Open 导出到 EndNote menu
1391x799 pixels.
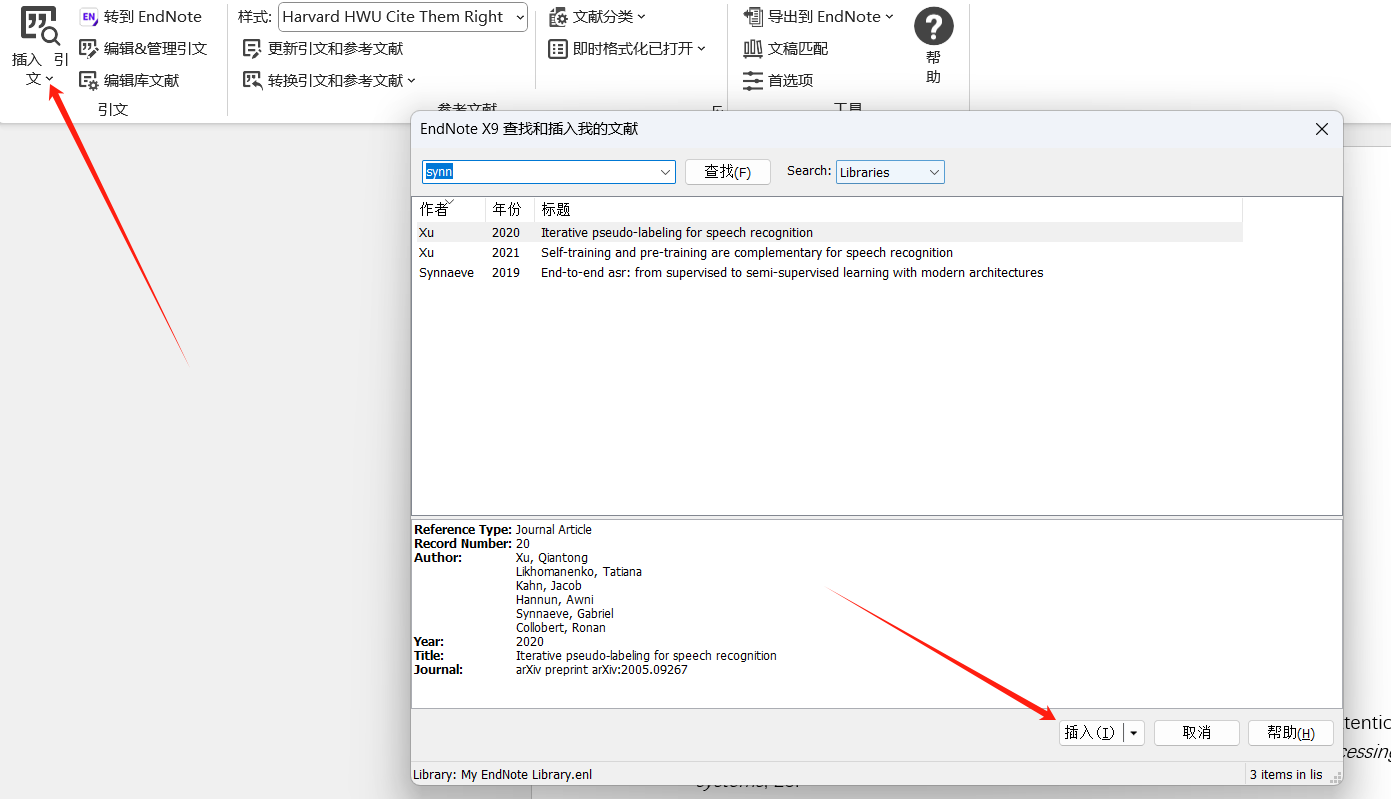pos(818,17)
